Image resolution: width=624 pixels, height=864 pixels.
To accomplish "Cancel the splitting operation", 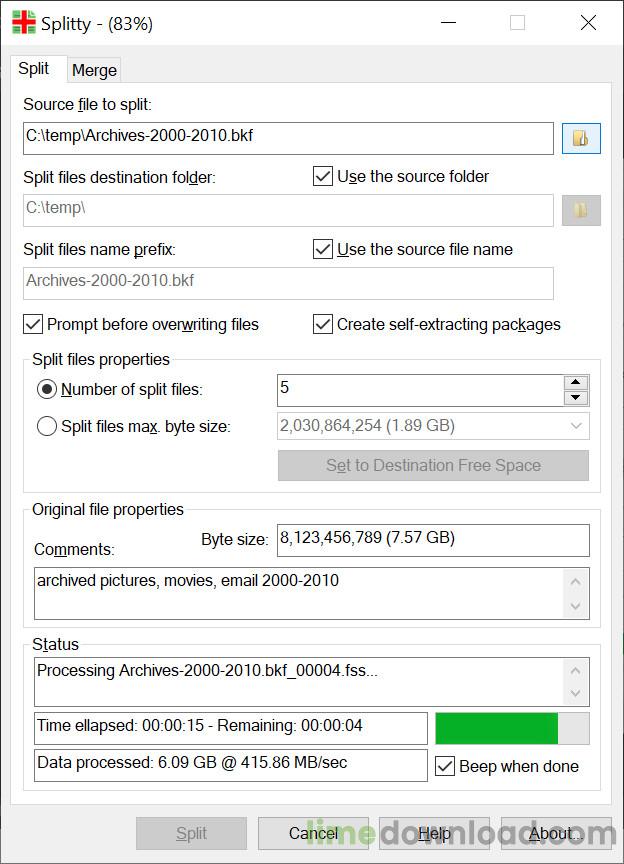I will tap(313, 833).
